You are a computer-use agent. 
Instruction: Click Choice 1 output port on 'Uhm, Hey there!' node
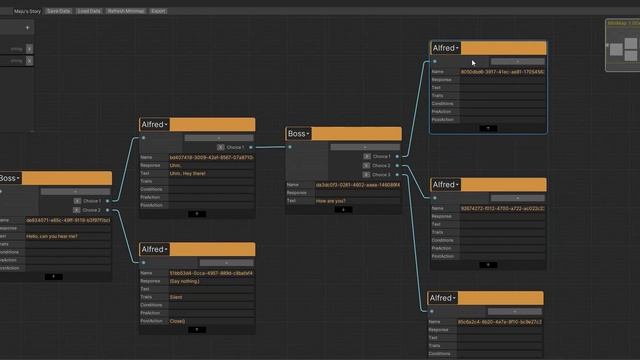coord(251,147)
